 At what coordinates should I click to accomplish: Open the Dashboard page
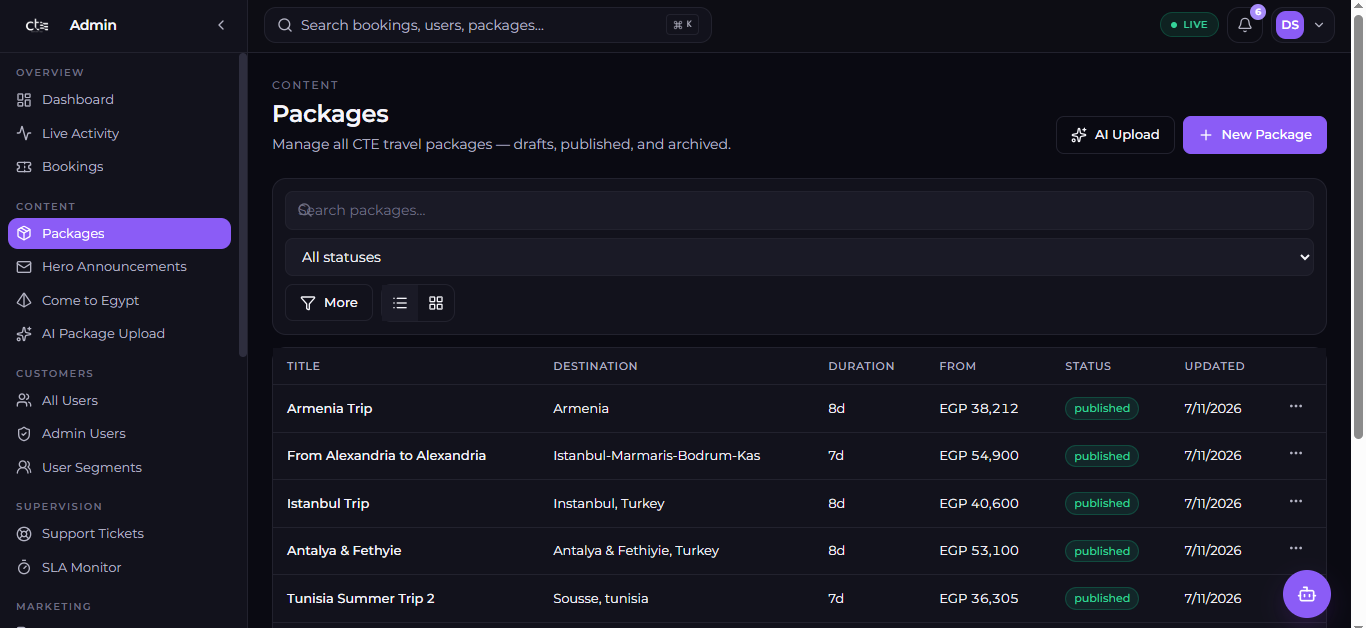point(119,100)
